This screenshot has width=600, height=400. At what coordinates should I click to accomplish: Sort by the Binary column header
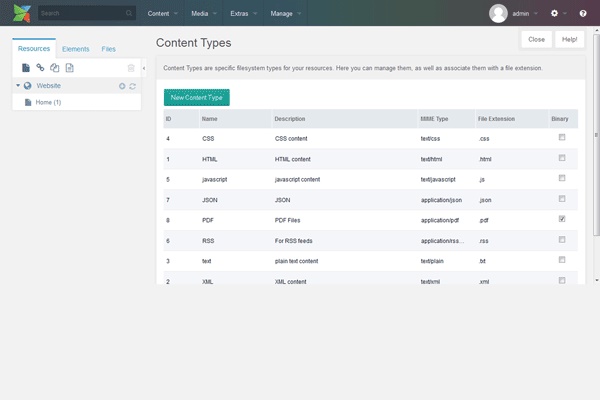[563, 119]
